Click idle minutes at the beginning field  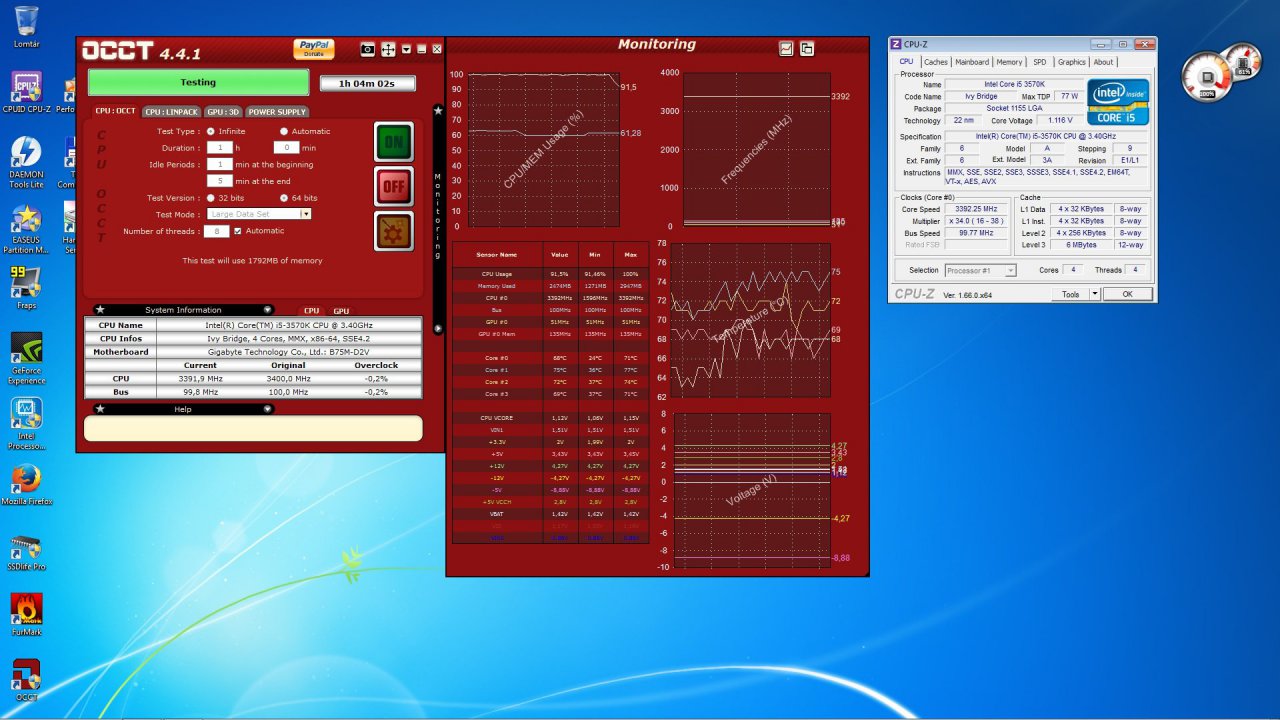click(x=219, y=164)
